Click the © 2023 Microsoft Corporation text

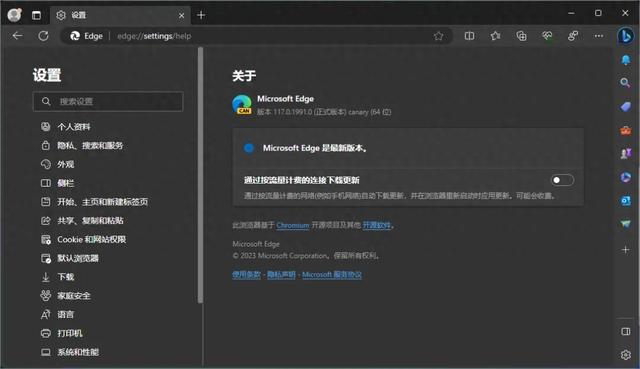[x=306, y=256]
